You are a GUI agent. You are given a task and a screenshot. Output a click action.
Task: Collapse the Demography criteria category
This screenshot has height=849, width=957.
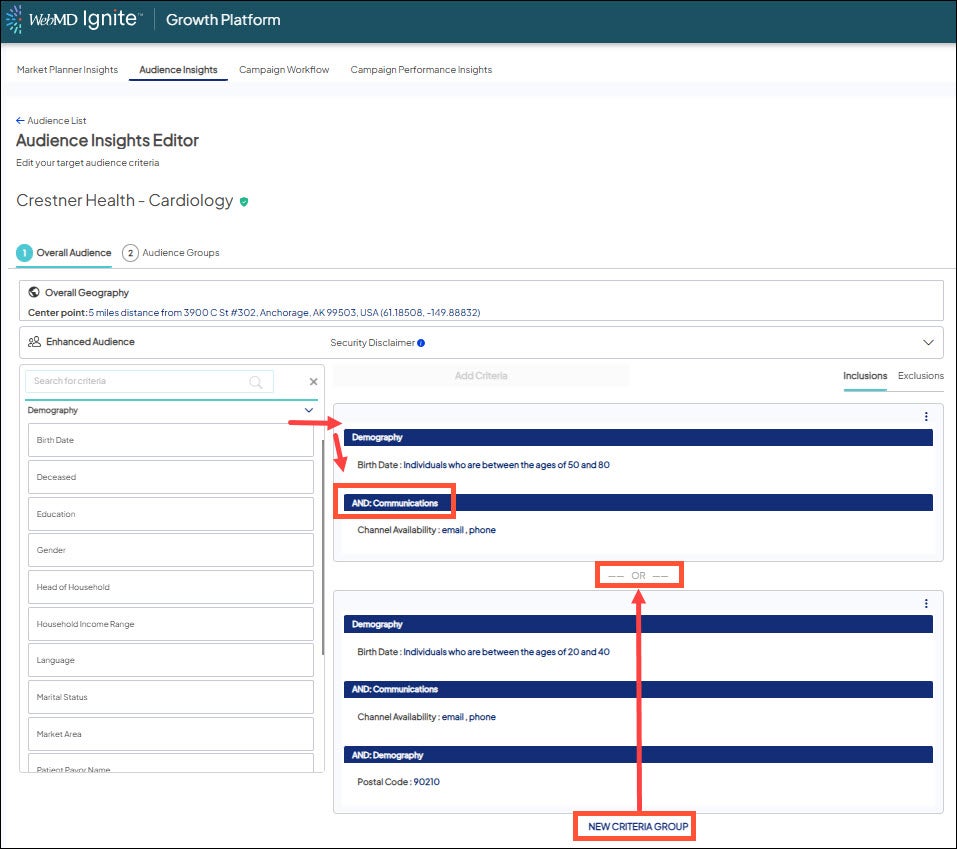[308, 410]
